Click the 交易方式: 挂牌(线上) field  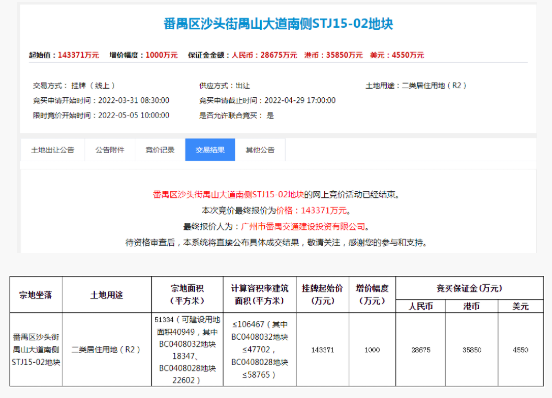tap(74, 86)
